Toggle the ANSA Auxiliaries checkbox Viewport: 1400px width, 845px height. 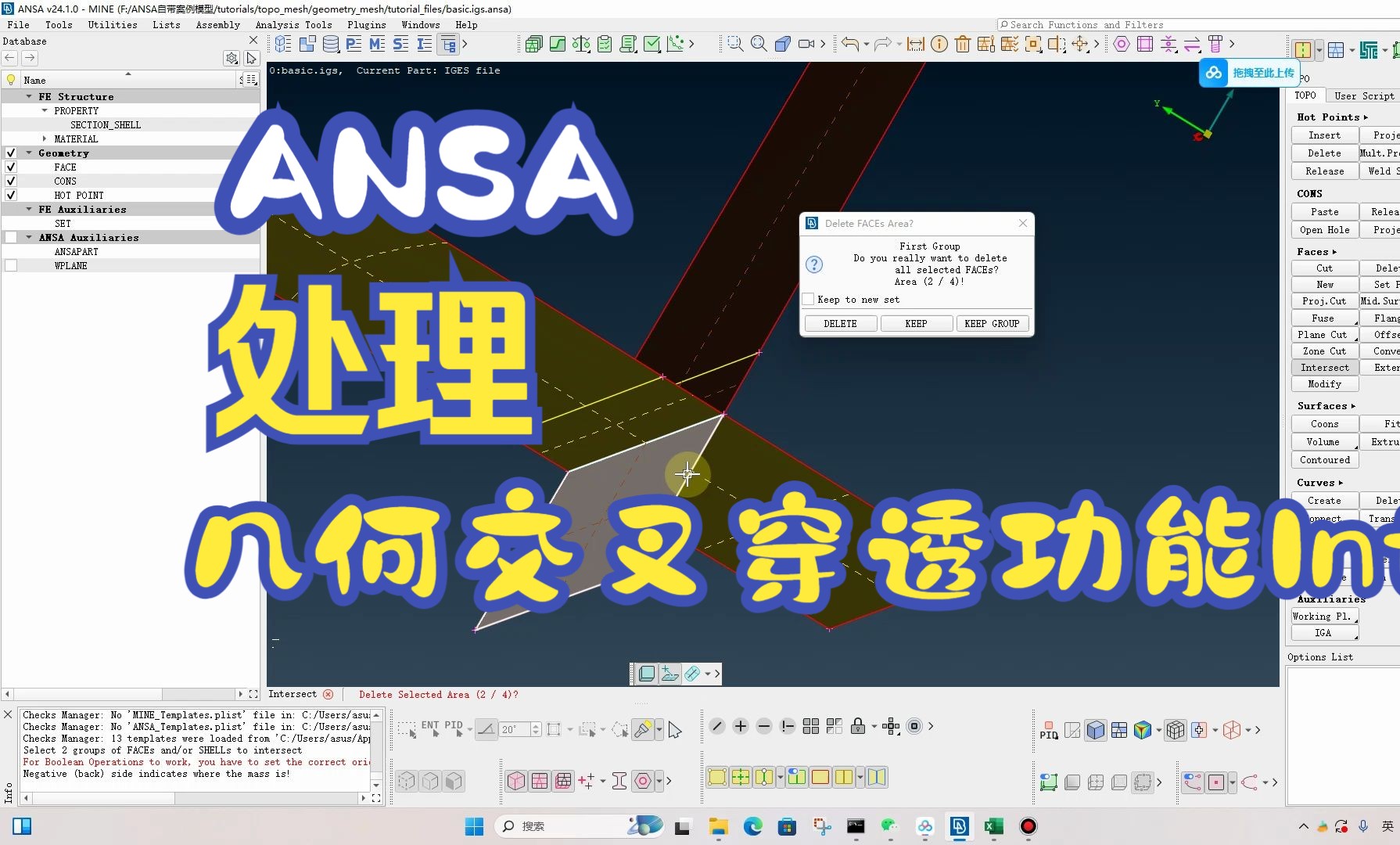pyautogui.click(x=11, y=237)
